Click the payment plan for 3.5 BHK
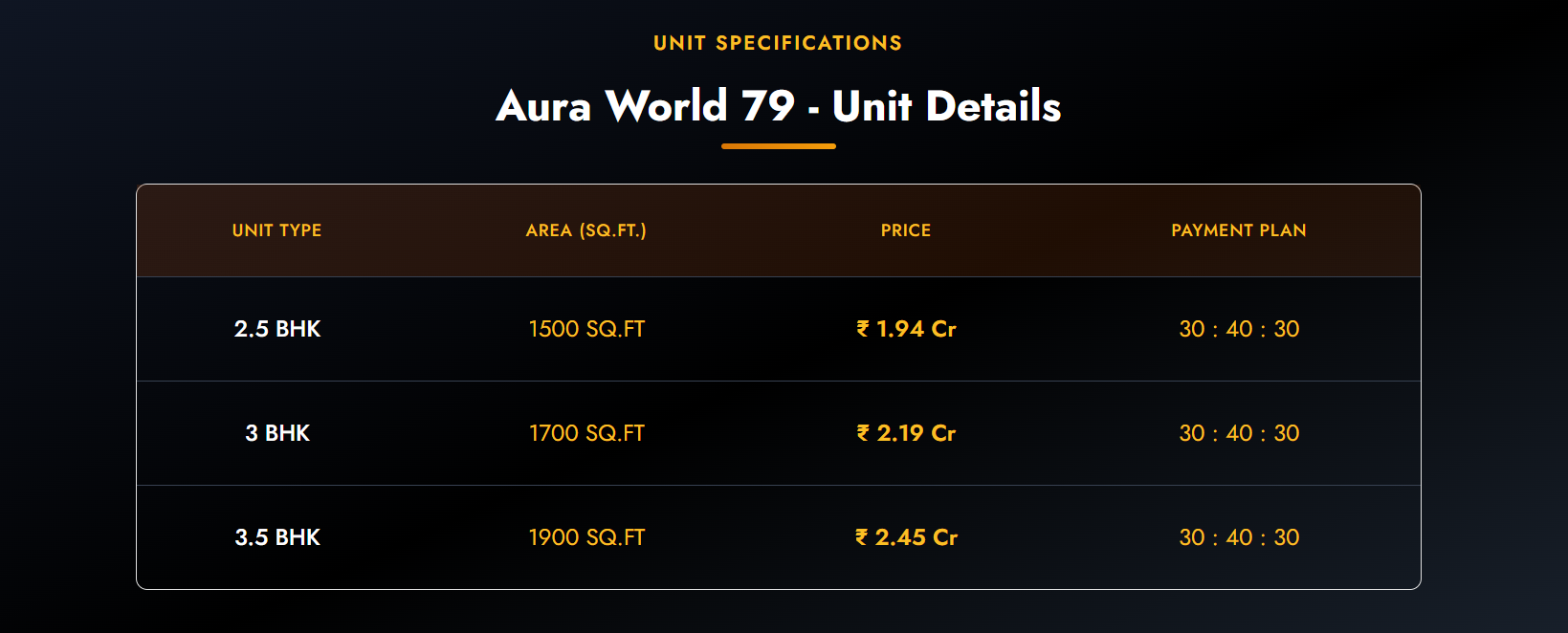 point(1239,537)
